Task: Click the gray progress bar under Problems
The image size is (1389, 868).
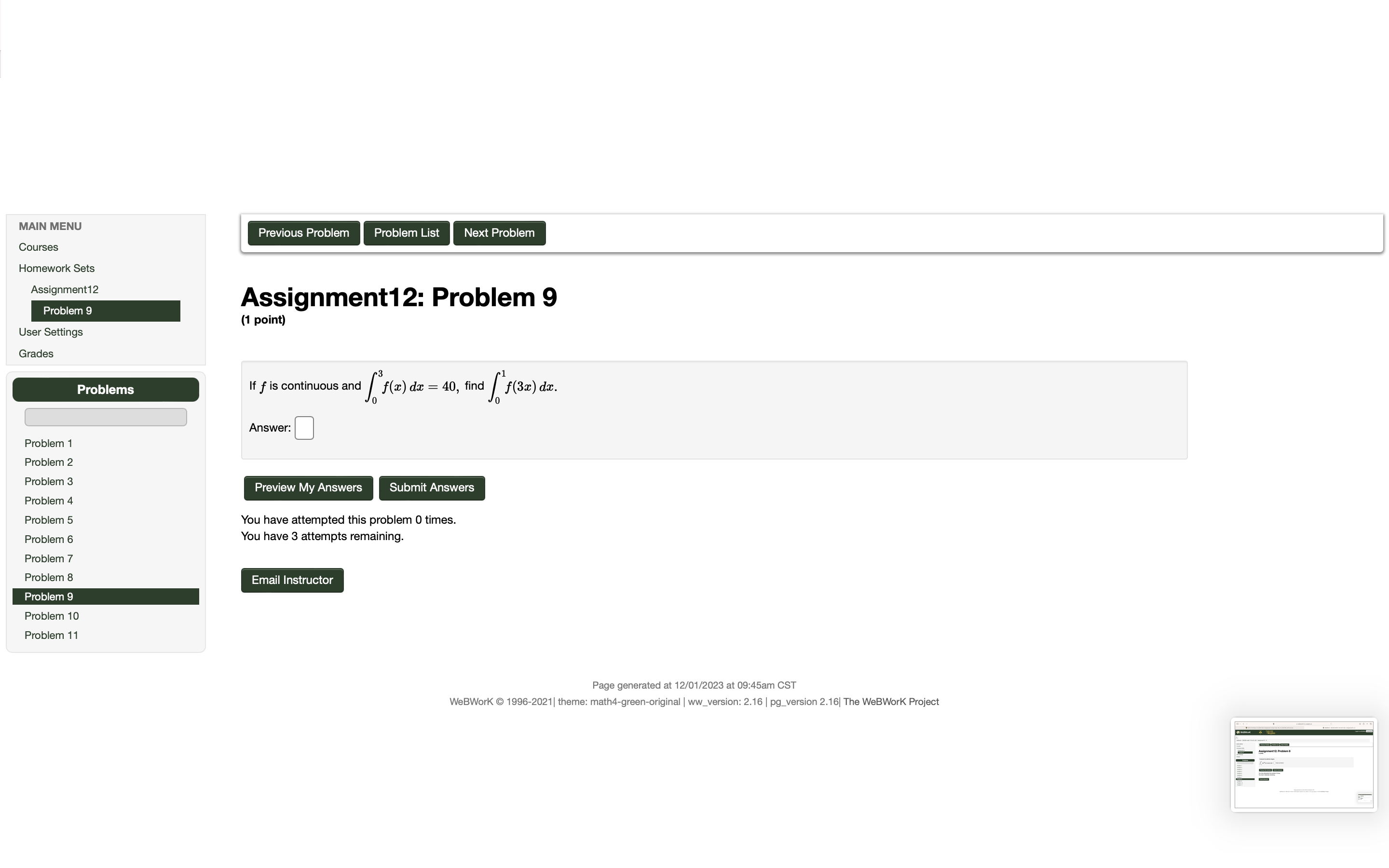Action: [106, 417]
